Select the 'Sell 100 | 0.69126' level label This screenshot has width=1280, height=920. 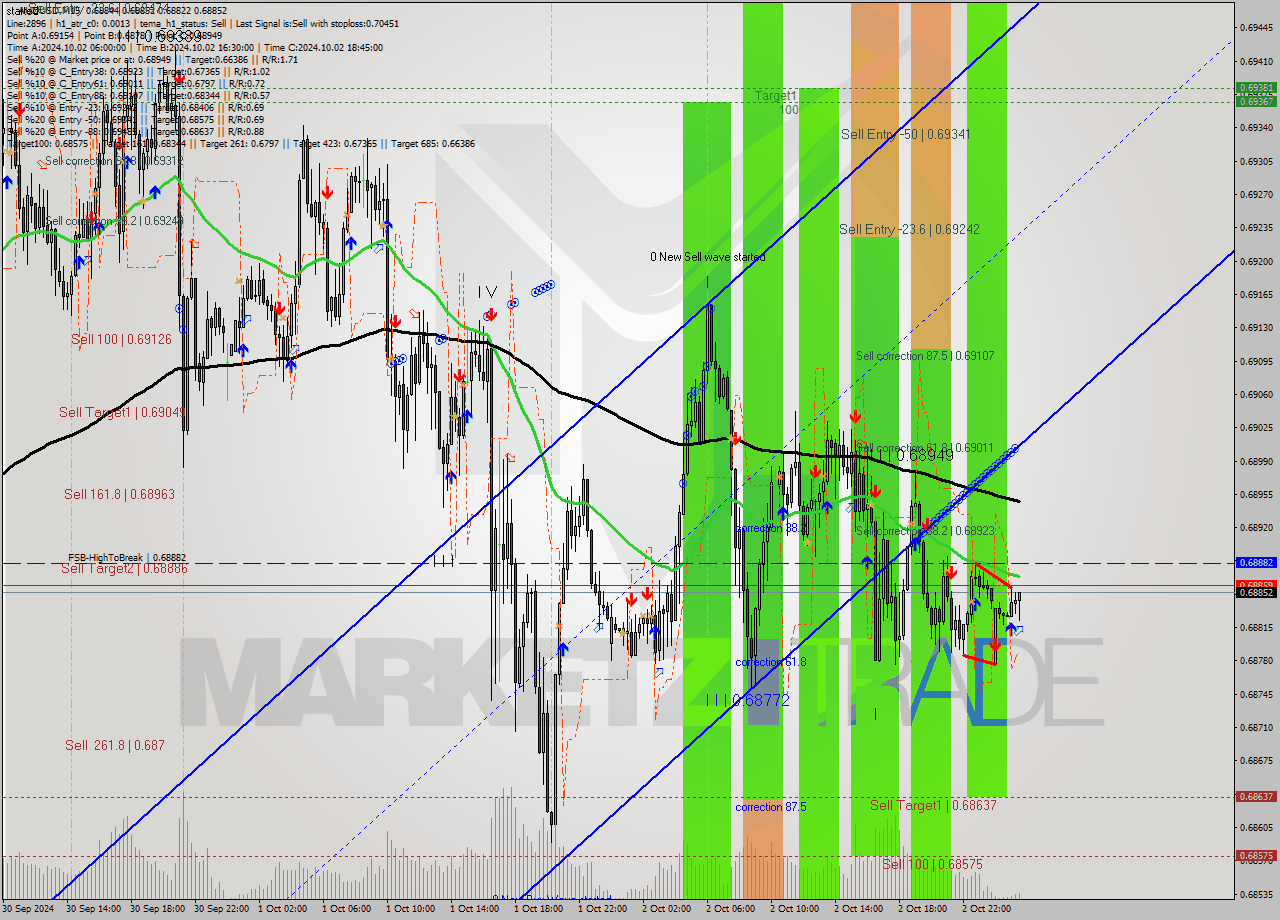coord(121,339)
